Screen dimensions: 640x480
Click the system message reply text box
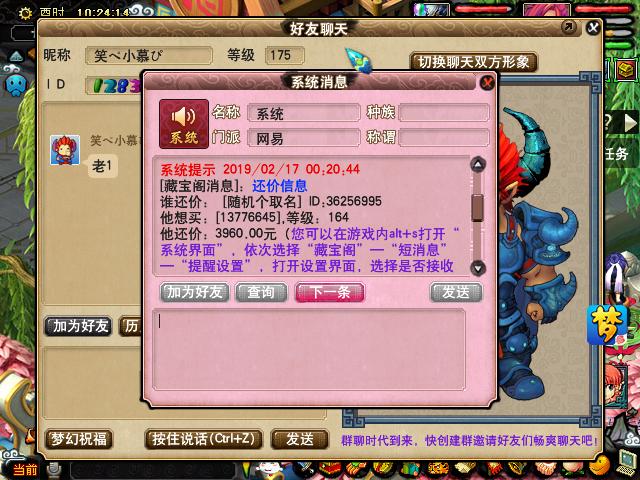coord(309,349)
